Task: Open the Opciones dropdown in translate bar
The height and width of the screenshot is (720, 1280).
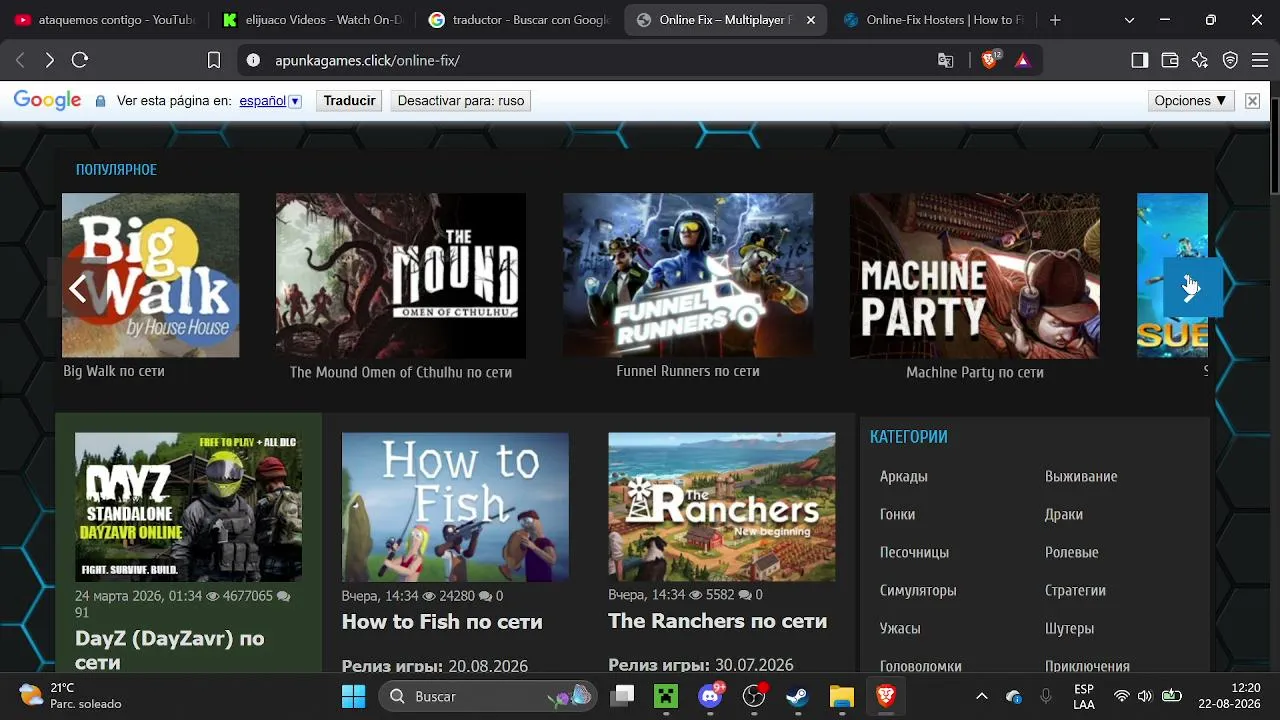Action: (x=1191, y=101)
